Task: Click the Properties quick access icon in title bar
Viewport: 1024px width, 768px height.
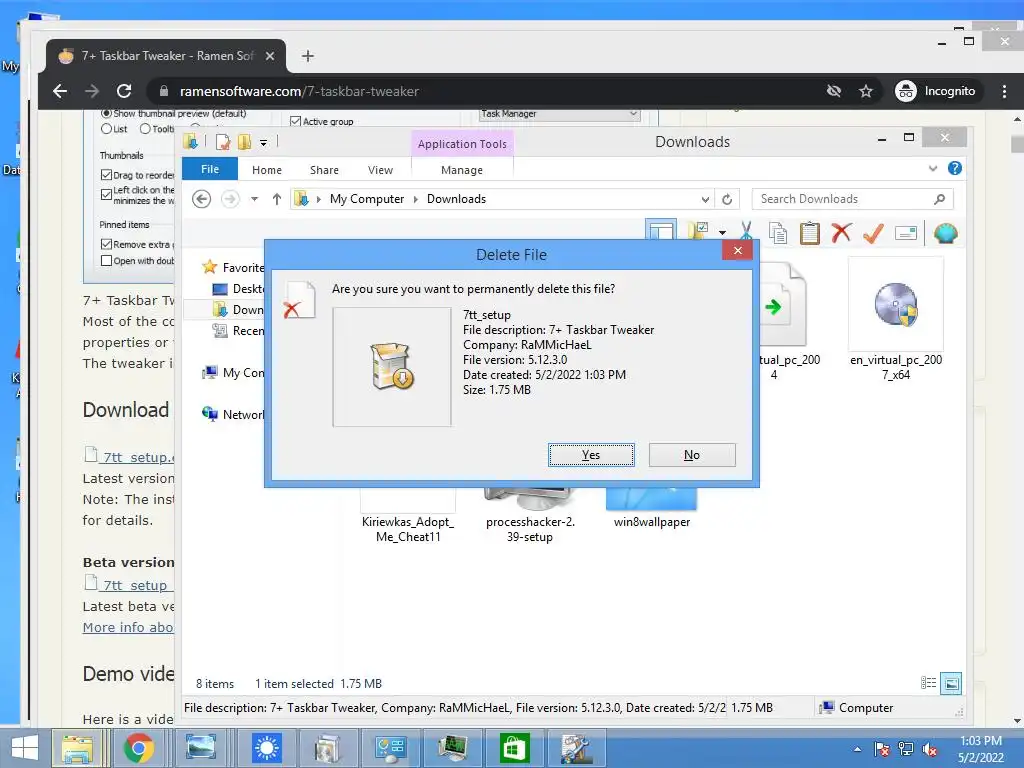Action: pyautogui.click(x=223, y=142)
